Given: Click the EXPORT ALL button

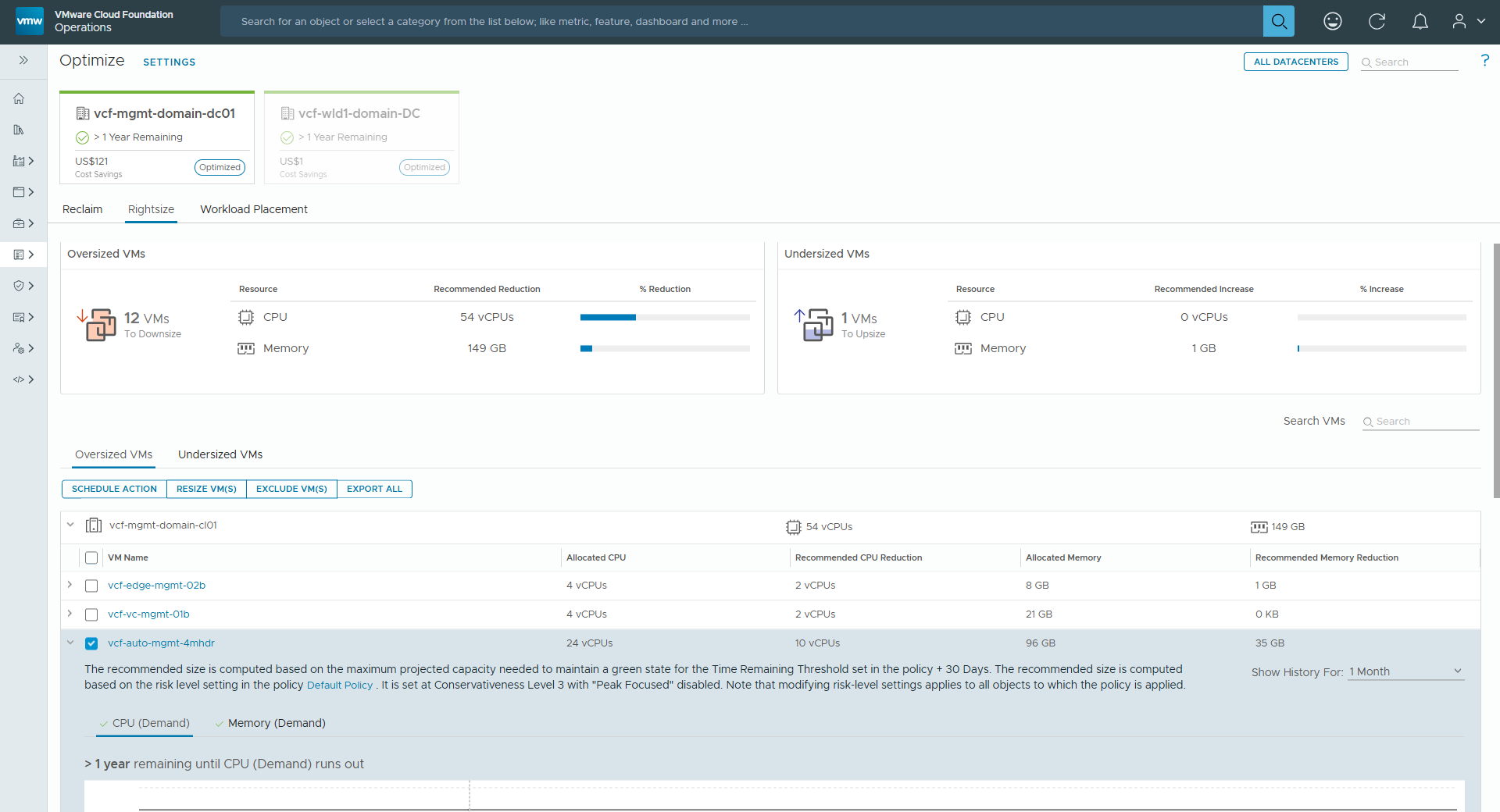Looking at the screenshot, I should (x=374, y=489).
